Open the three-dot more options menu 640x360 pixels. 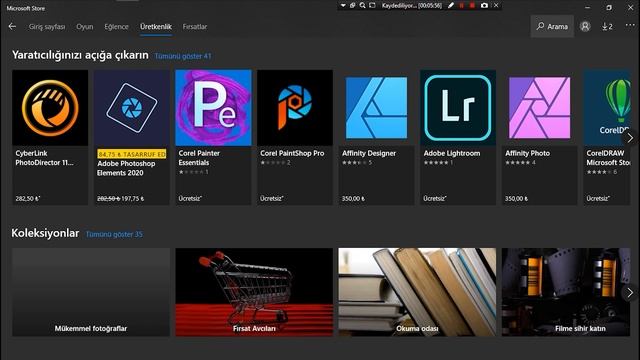coord(630,25)
